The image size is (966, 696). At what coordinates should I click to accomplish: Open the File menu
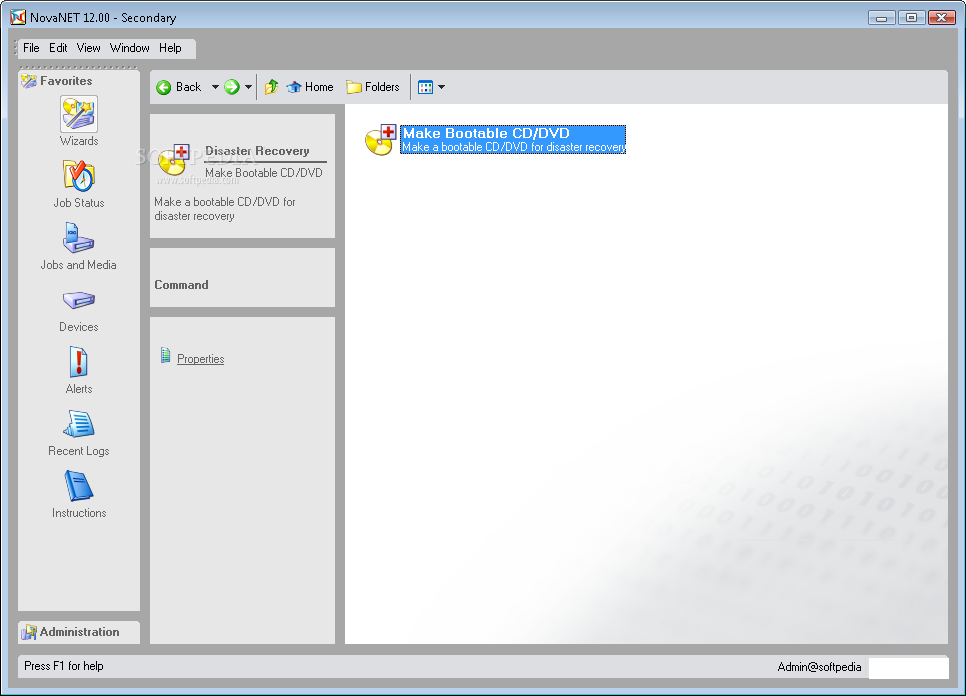tap(31, 48)
